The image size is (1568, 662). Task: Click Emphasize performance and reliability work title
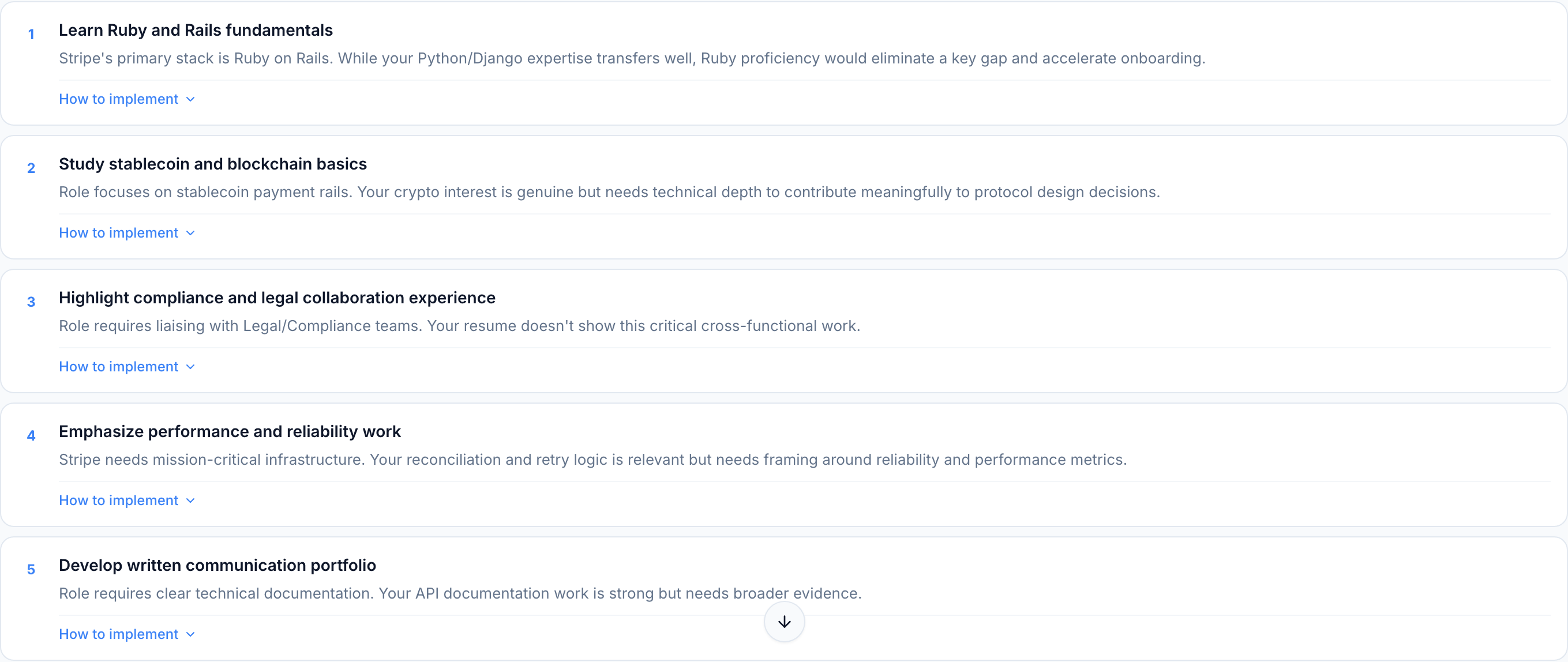tap(230, 432)
